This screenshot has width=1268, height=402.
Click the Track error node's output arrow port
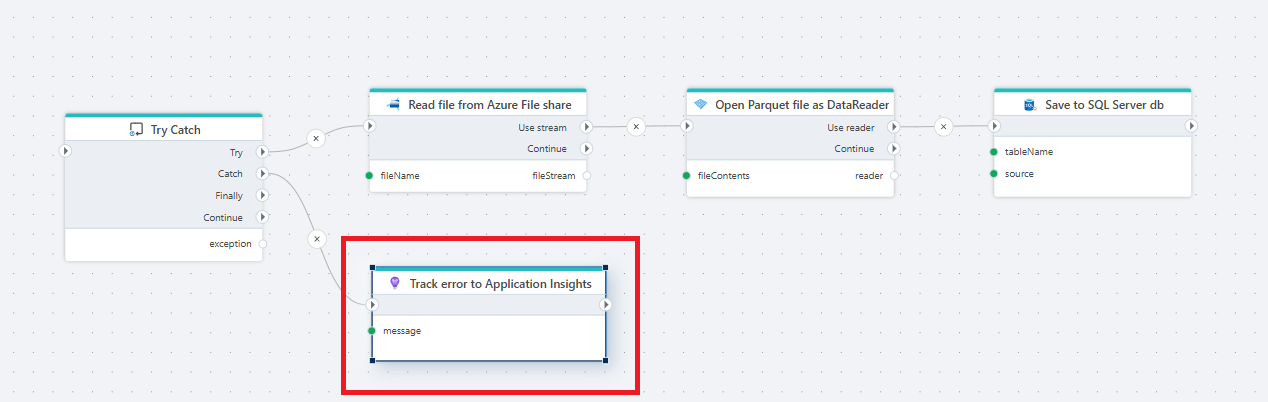(605, 305)
